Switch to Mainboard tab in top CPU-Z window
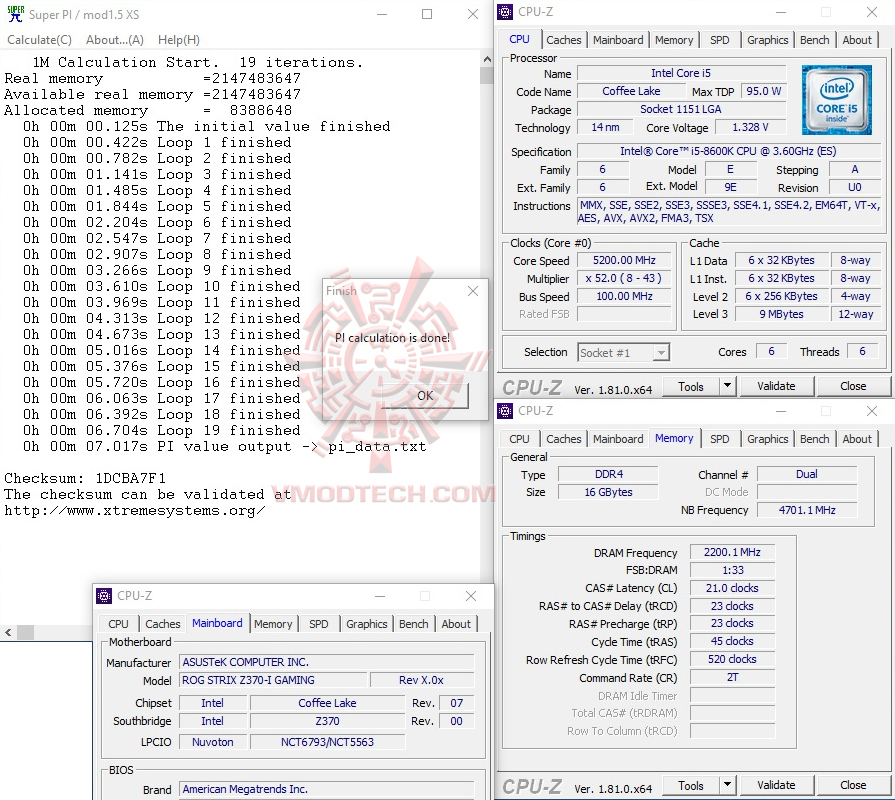Viewport: 895px width, 800px height. click(x=618, y=40)
